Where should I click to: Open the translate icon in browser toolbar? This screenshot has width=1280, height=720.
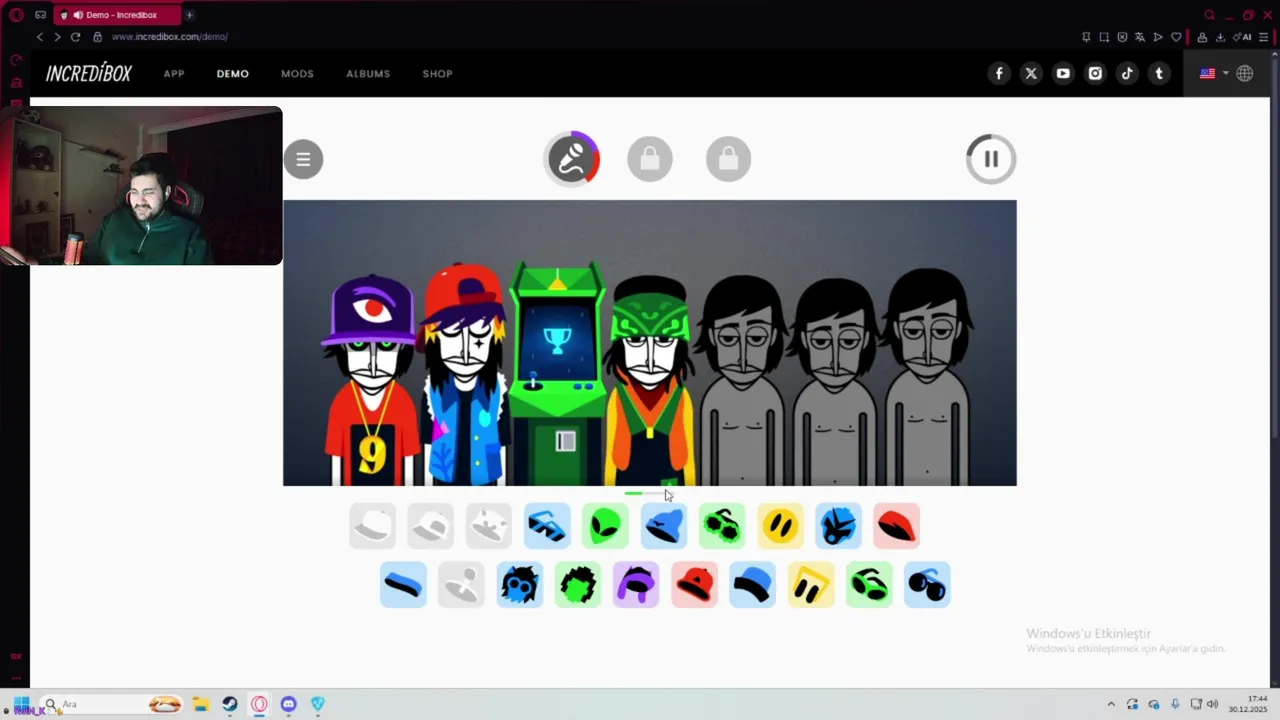point(1140,37)
